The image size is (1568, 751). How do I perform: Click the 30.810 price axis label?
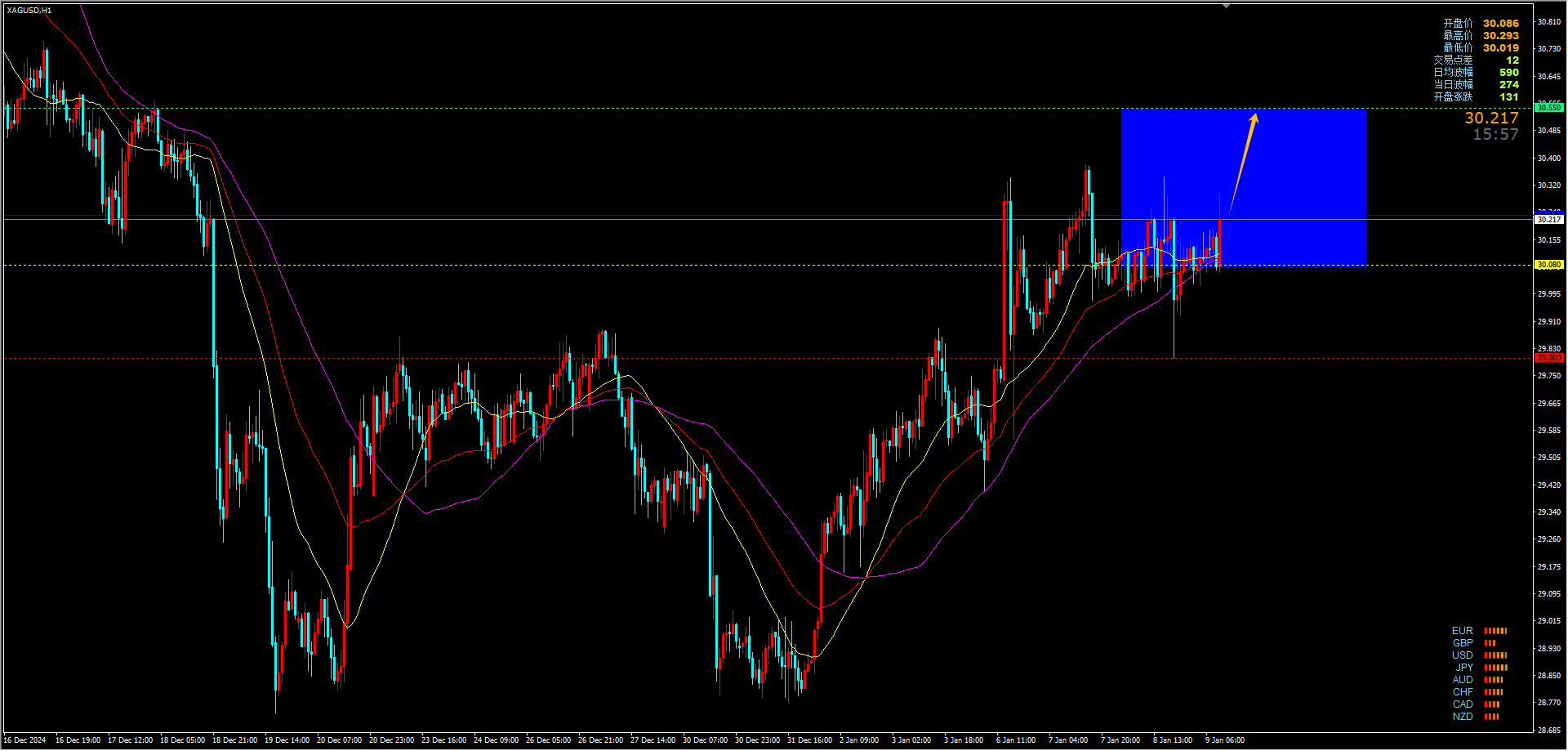(x=1549, y=22)
